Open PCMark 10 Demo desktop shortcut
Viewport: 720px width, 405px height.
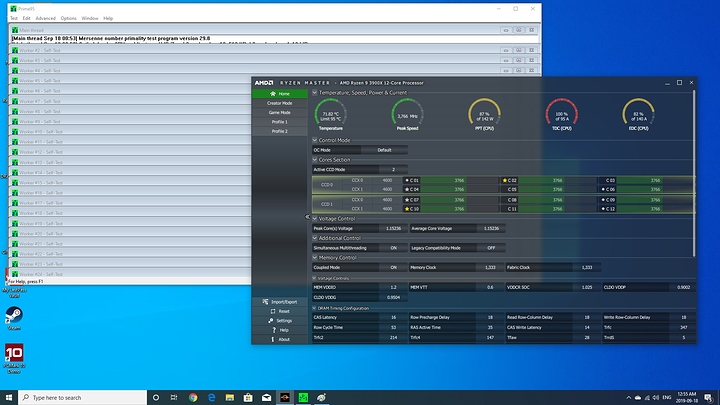(x=14, y=359)
